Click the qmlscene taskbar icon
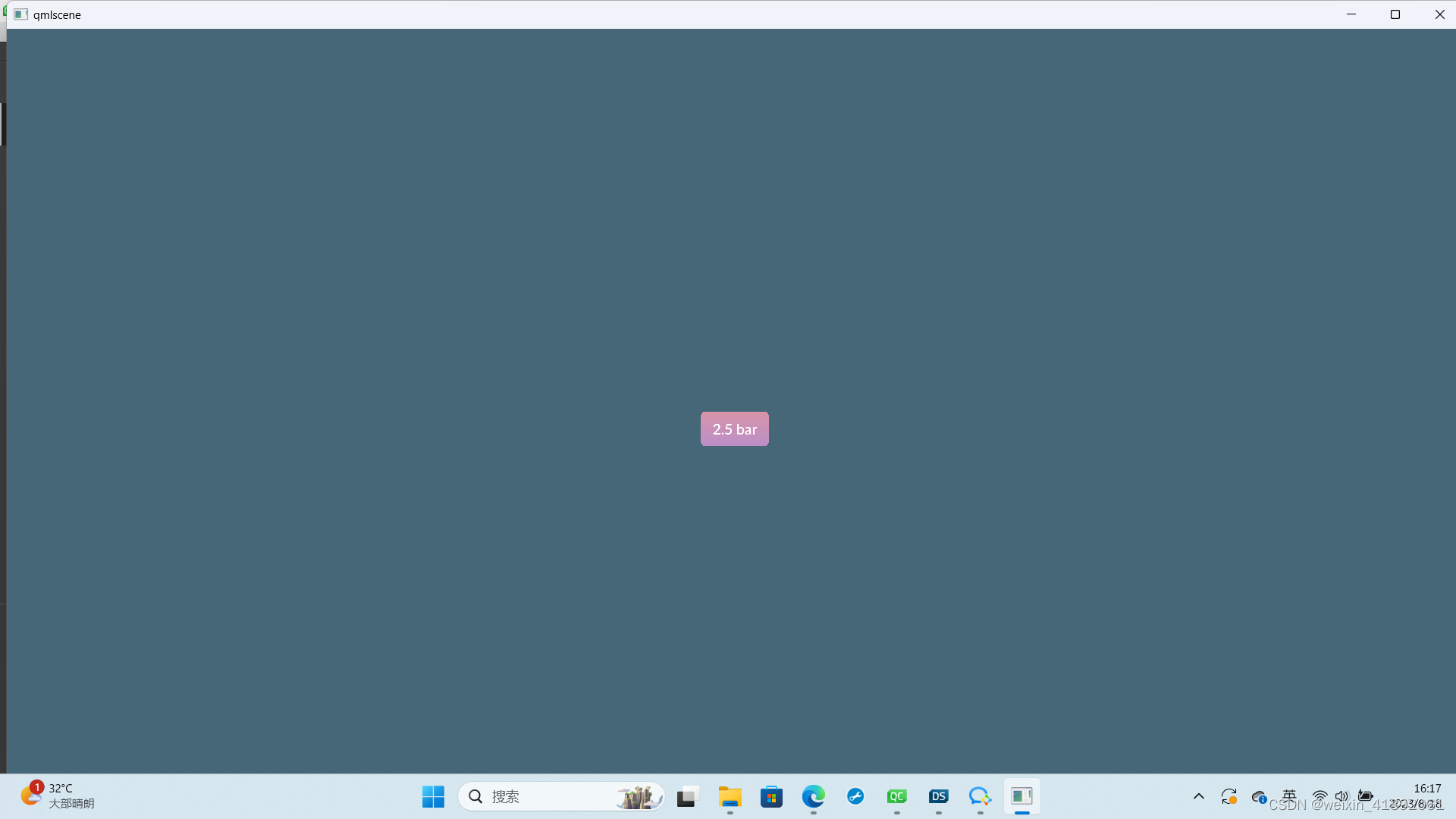Image resolution: width=1456 pixels, height=819 pixels. [1021, 796]
